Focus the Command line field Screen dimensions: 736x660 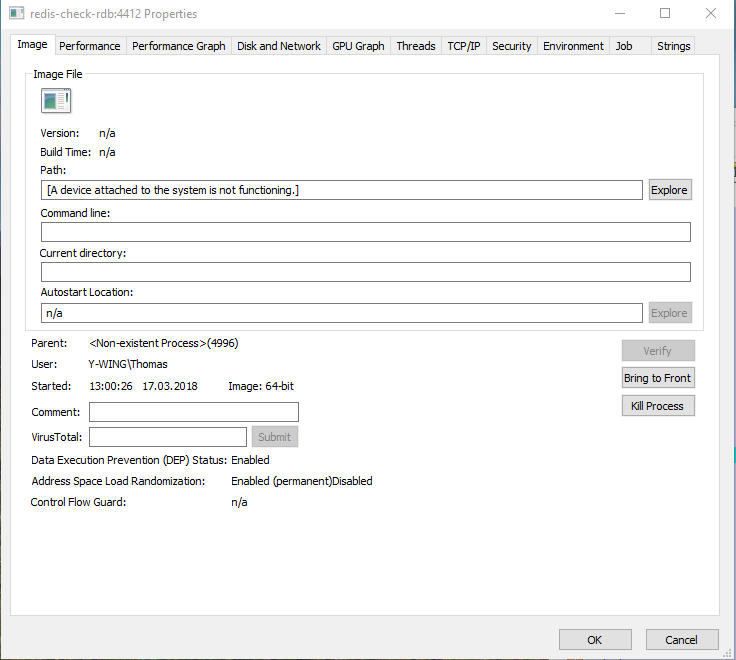click(x=366, y=232)
